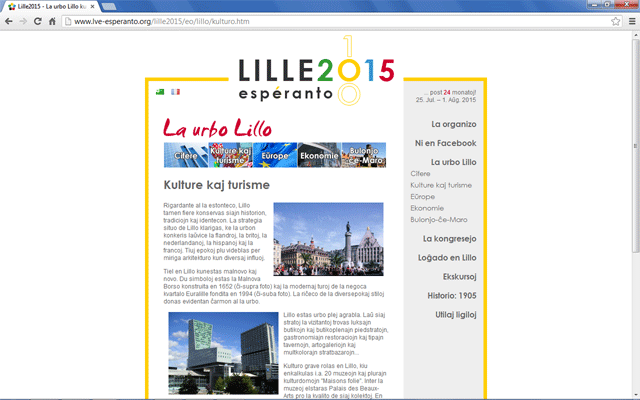The width and height of the screenshot is (640, 400).
Task: Open the Chrome menu hamburger icon
Action: point(632,21)
